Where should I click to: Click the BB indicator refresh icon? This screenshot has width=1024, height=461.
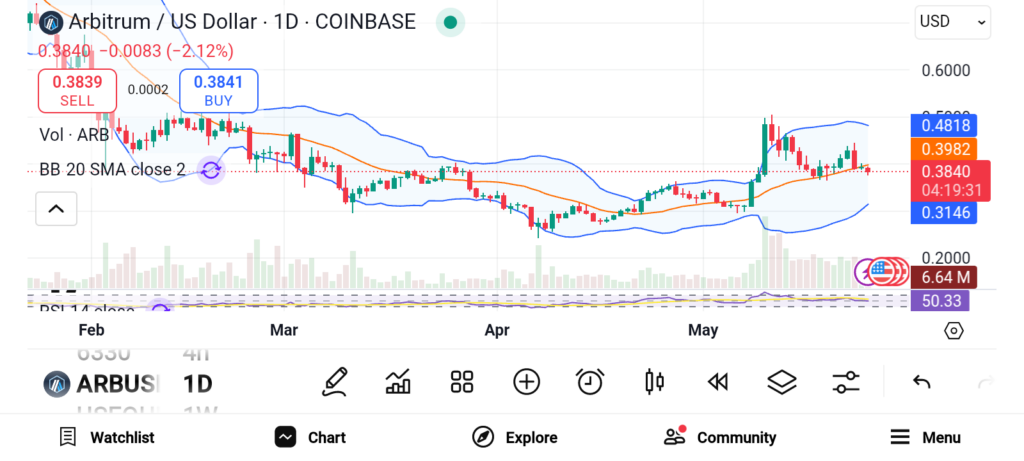click(210, 170)
